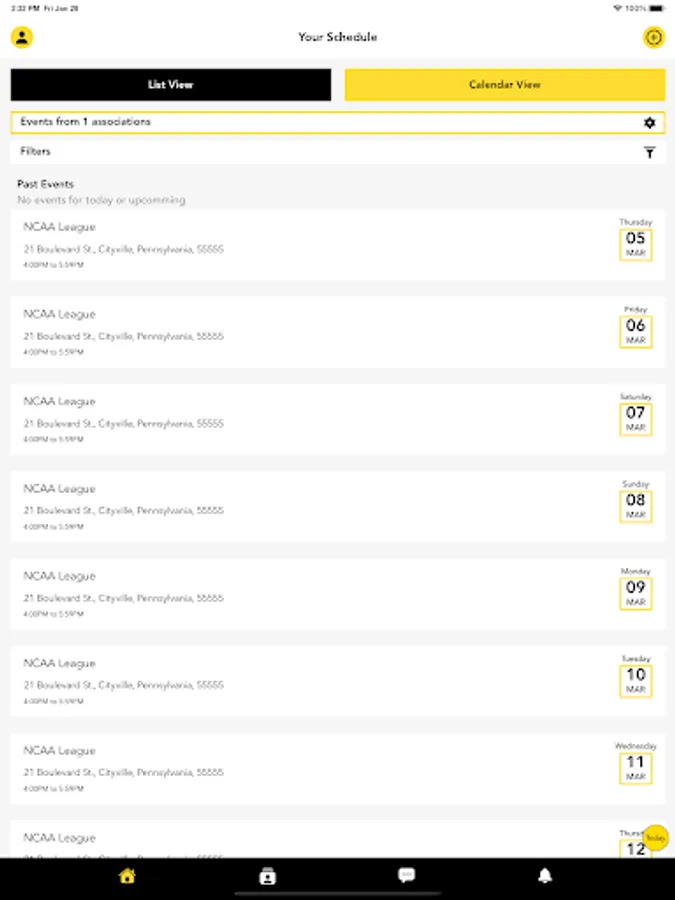Open Tuesday 10 MAR event address line
This screenshot has height=900, width=675.
coord(124,685)
